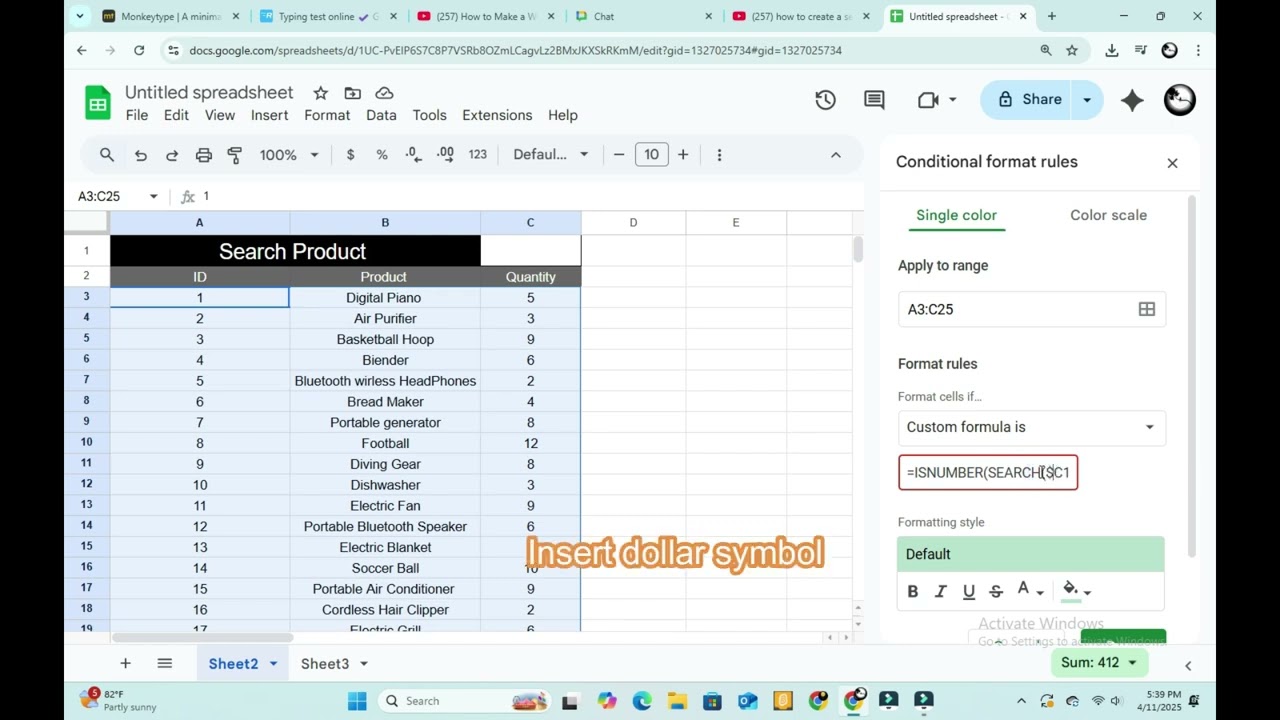
Task: Activate the paint format roller
Action: click(x=235, y=155)
